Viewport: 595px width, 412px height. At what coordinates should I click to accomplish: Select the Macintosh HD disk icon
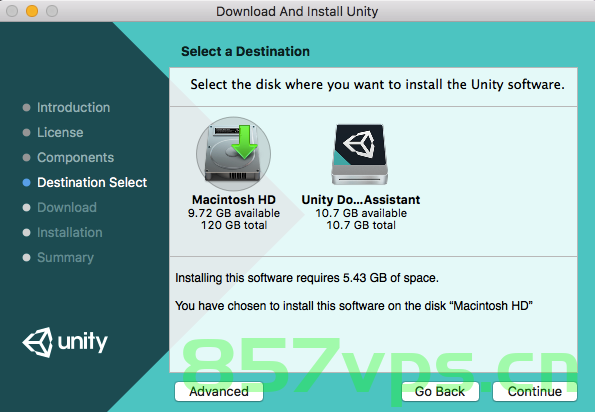click(233, 153)
